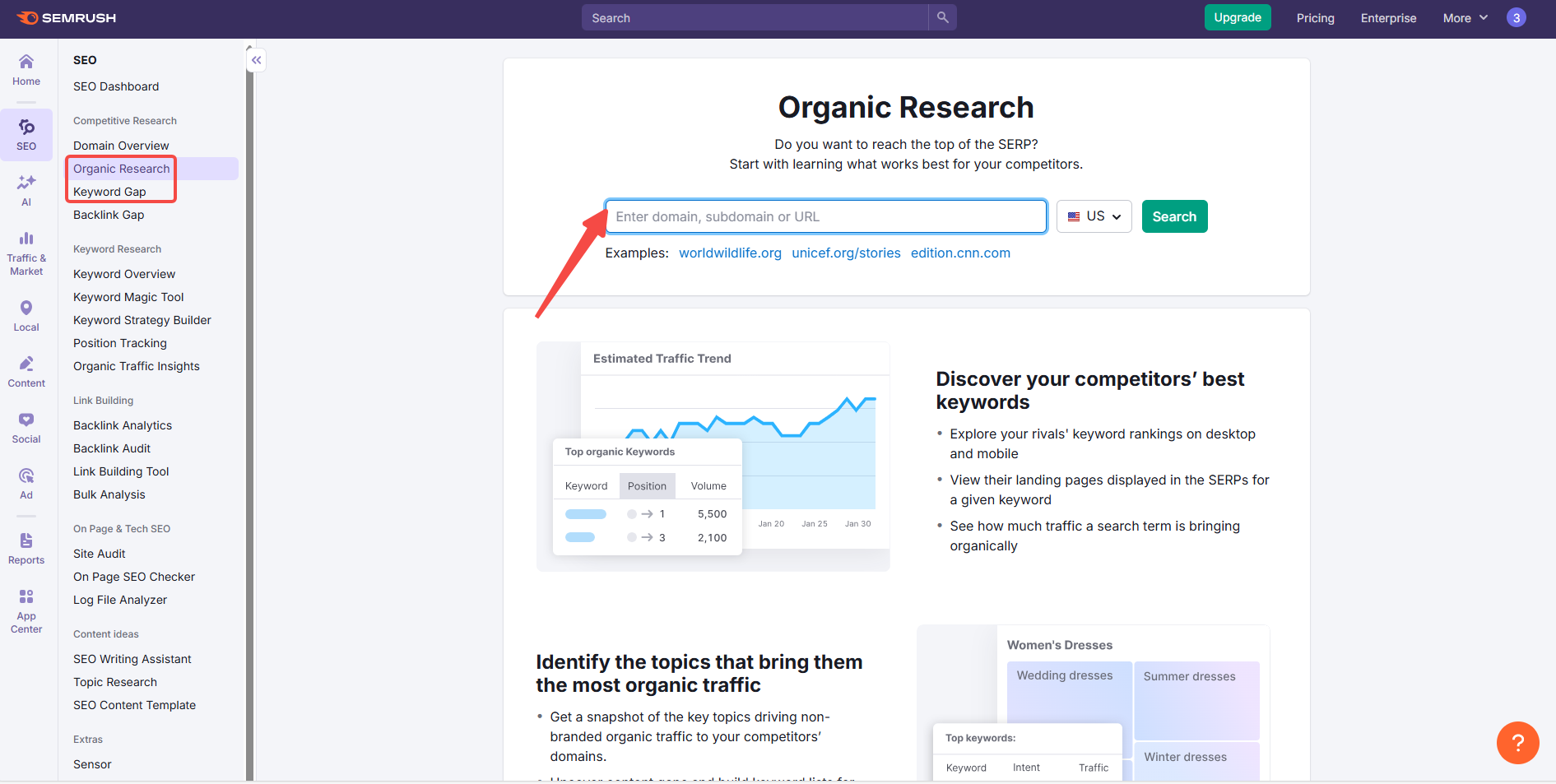Select the Ad tools icon
The height and width of the screenshot is (784, 1556).
click(x=26, y=481)
